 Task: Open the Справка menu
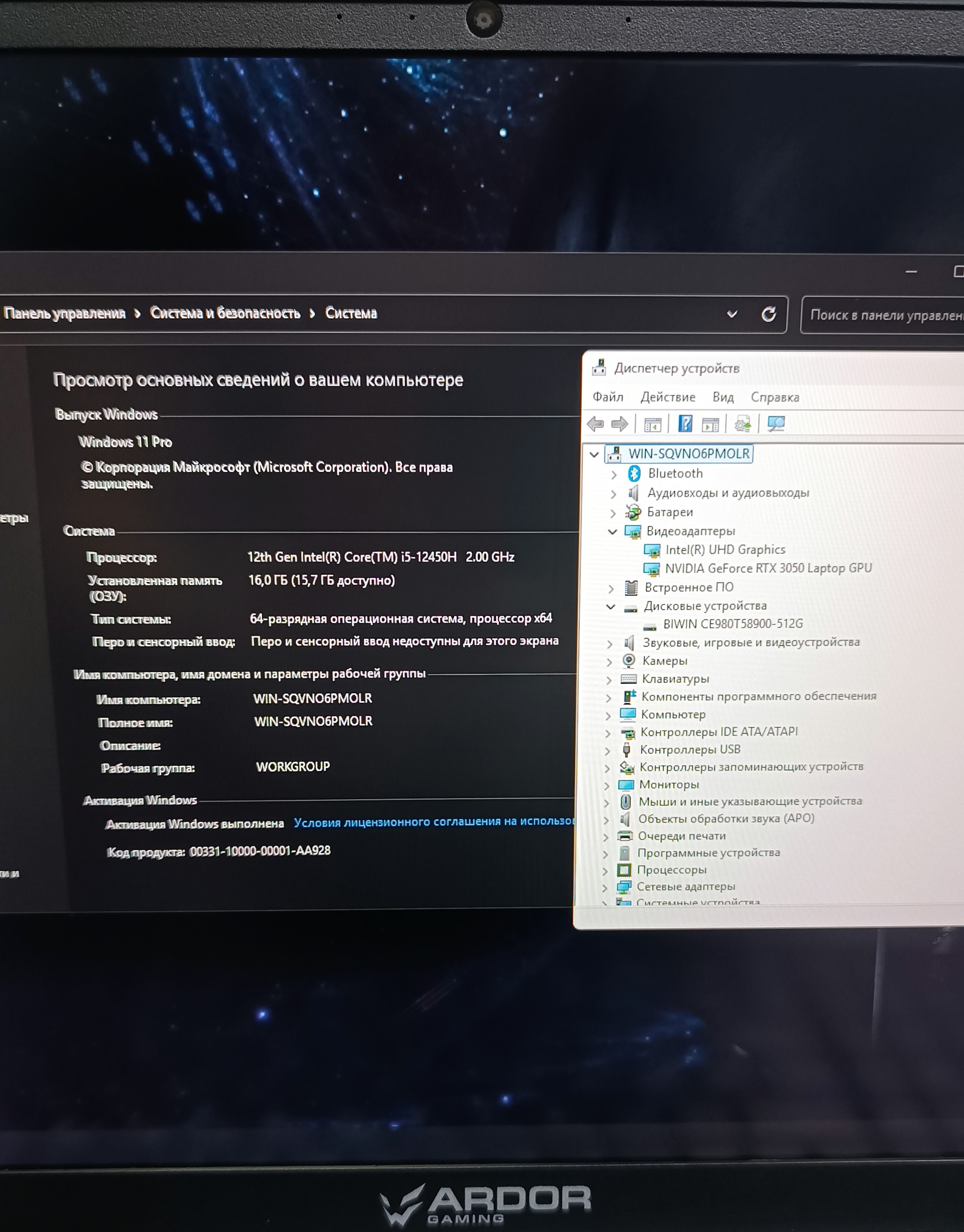[x=775, y=398]
